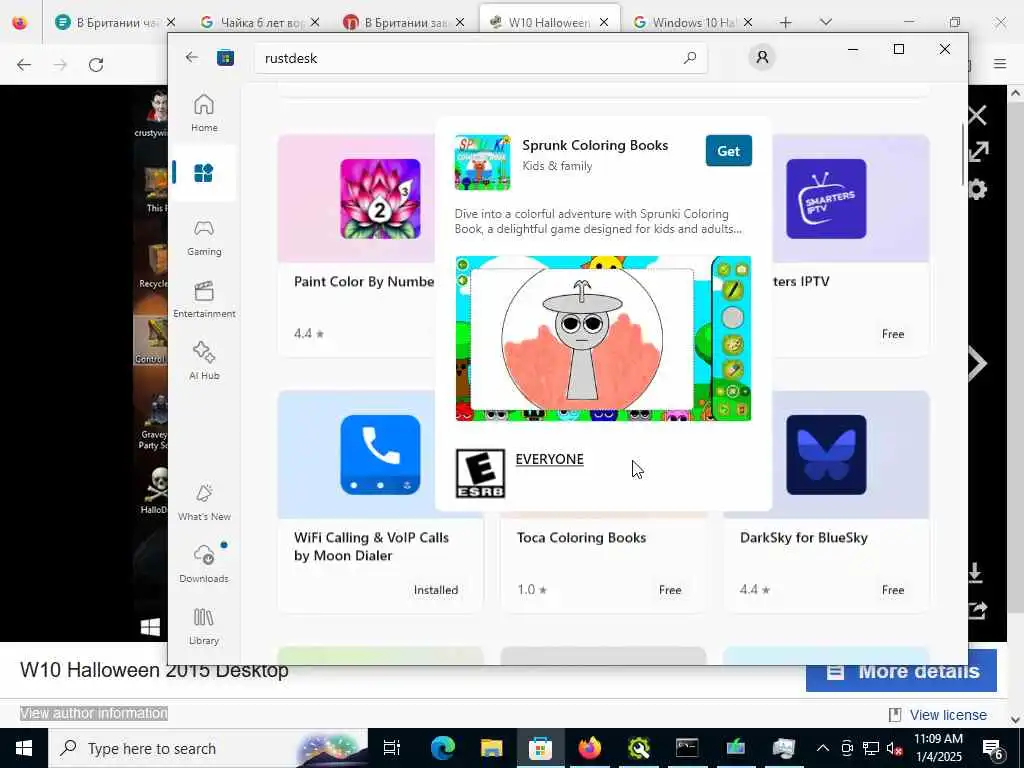
Task: Click the taskbar clock showing 11:09 AM
Action: tap(938, 748)
